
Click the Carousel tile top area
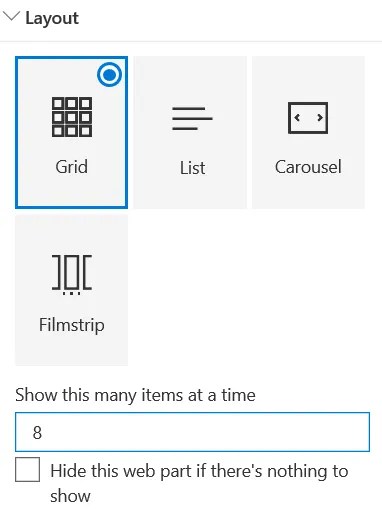tap(308, 78)
